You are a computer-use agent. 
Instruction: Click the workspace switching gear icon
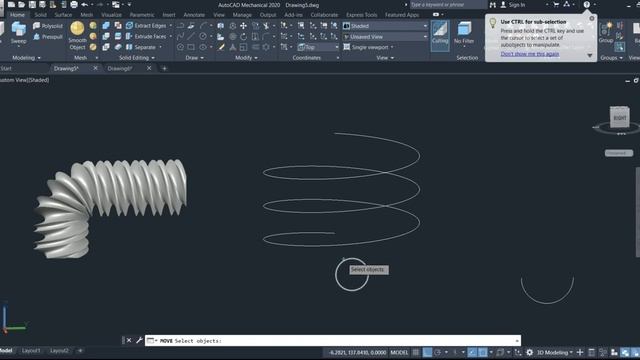(529, 352)
